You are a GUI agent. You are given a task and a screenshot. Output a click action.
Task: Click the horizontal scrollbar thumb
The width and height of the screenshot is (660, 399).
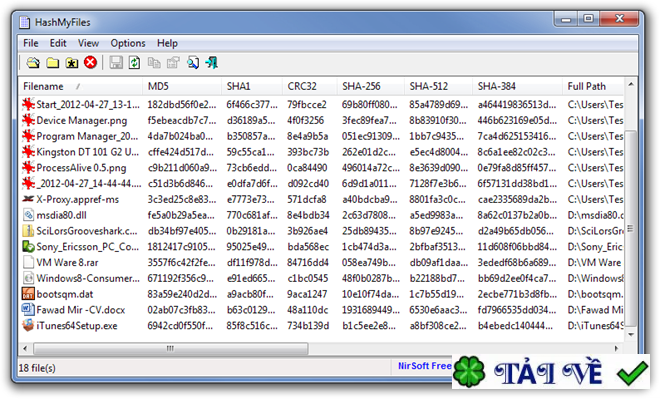coord(170,348)
